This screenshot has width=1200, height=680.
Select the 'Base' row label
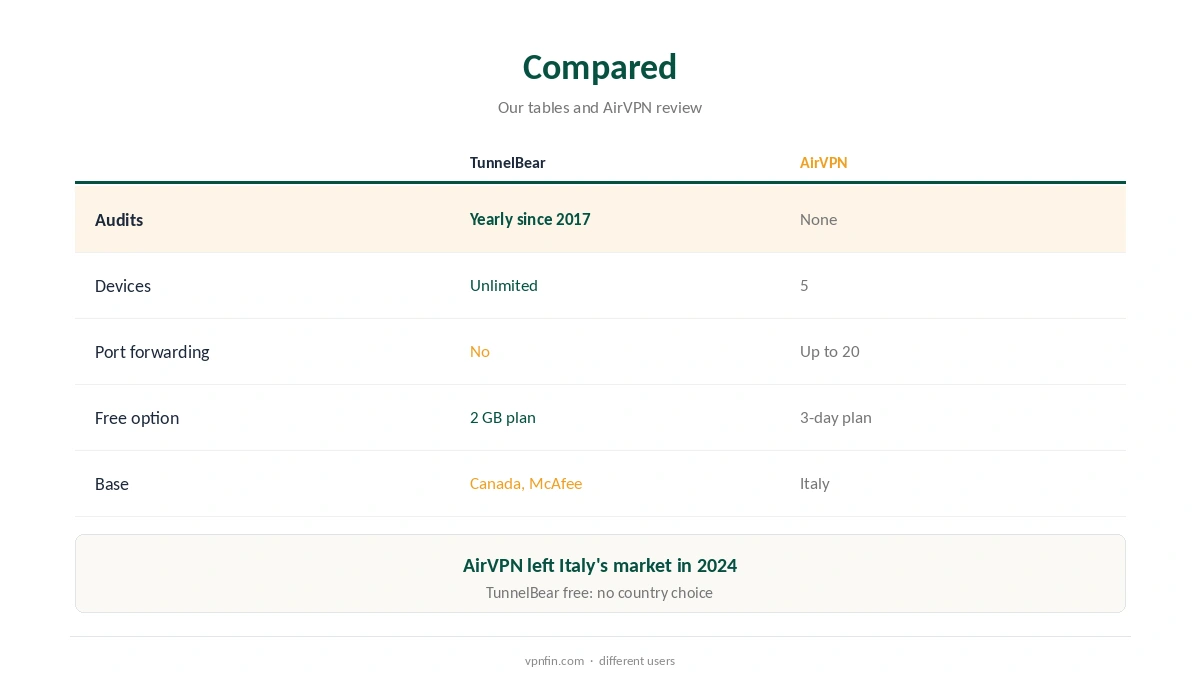112,484
